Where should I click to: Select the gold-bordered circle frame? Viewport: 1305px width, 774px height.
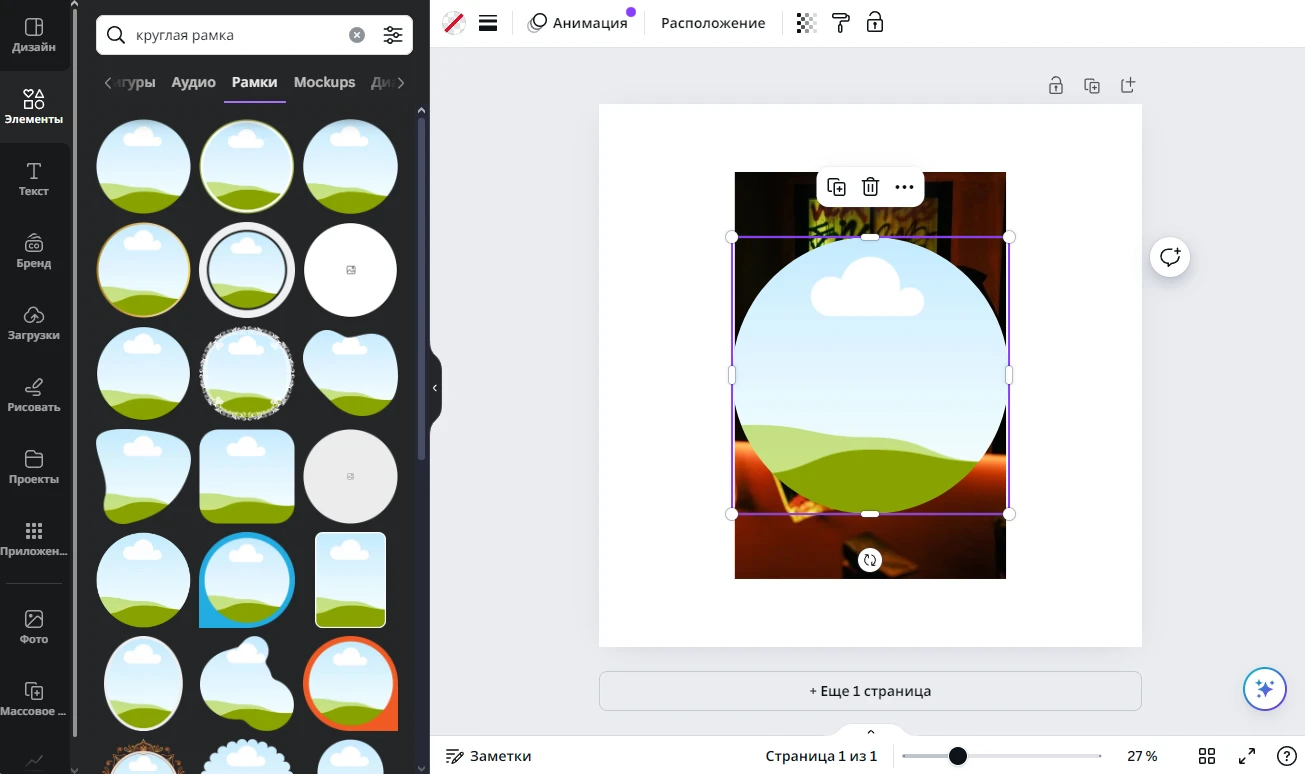[x=143, y=270]
